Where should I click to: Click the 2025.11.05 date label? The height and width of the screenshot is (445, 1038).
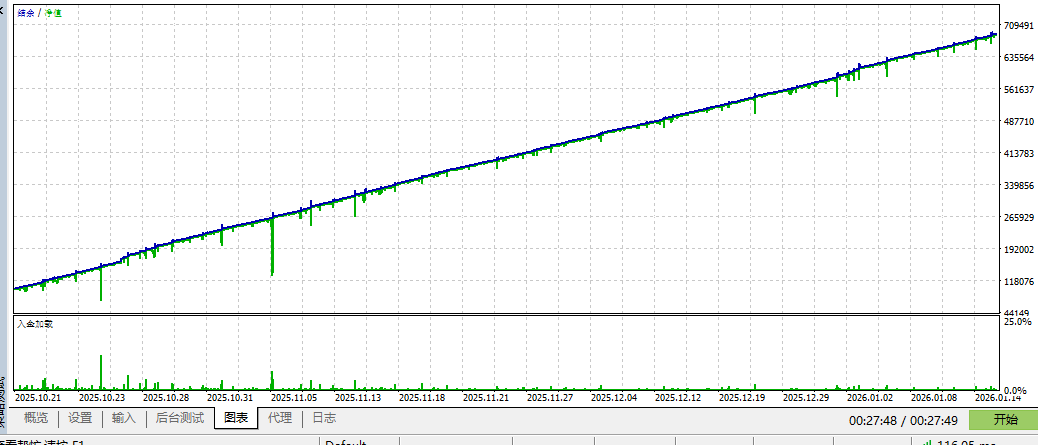pyautogui.click(x=294, y=398)
